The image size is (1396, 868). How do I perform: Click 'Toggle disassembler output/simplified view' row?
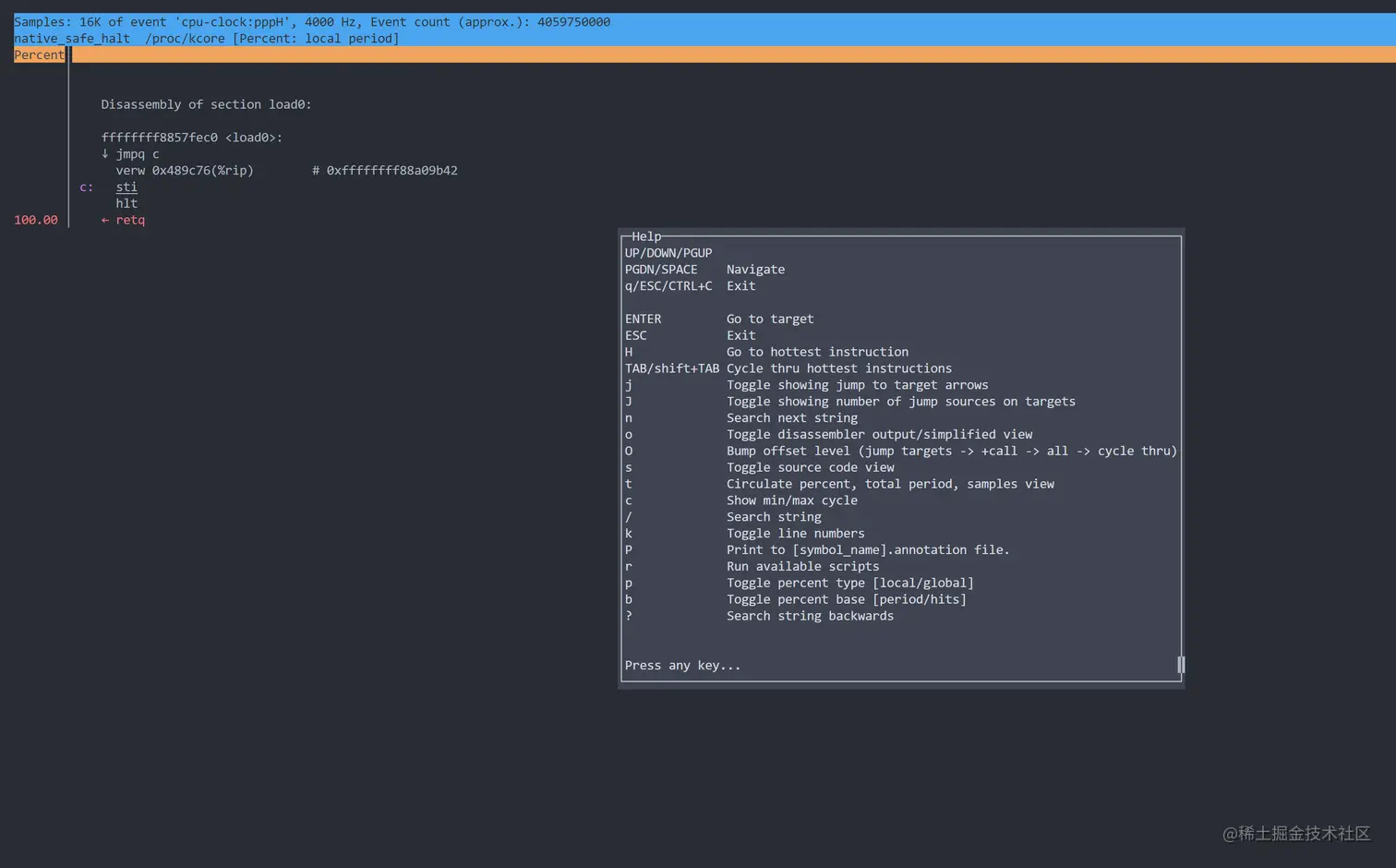coord(829,436)
